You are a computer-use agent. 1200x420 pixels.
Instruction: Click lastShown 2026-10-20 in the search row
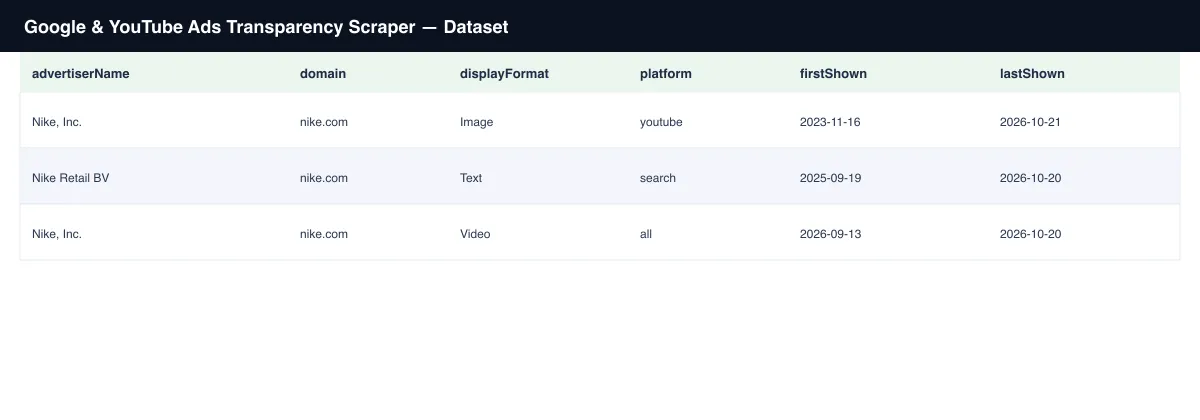1030,178
